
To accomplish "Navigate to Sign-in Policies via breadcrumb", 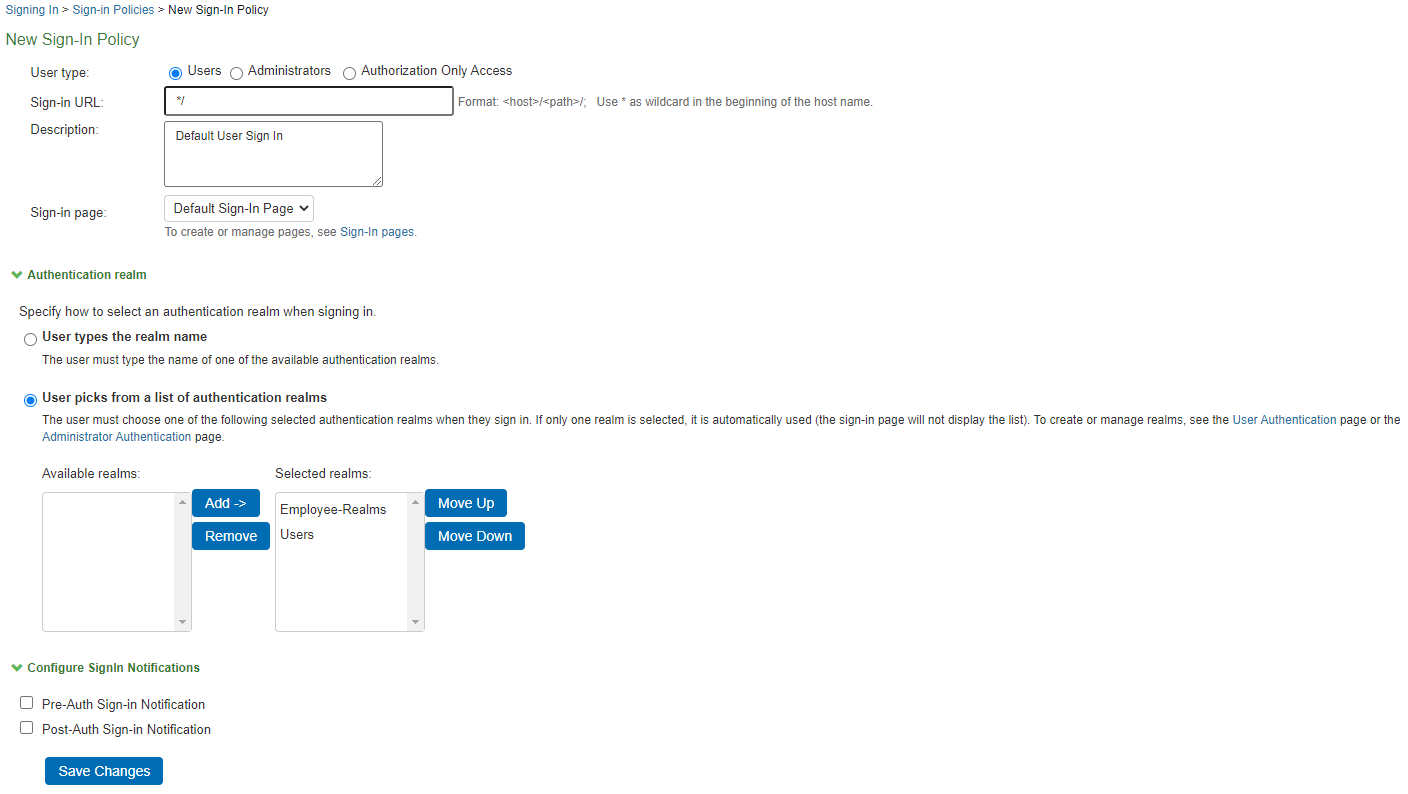I will coord(113,9).
